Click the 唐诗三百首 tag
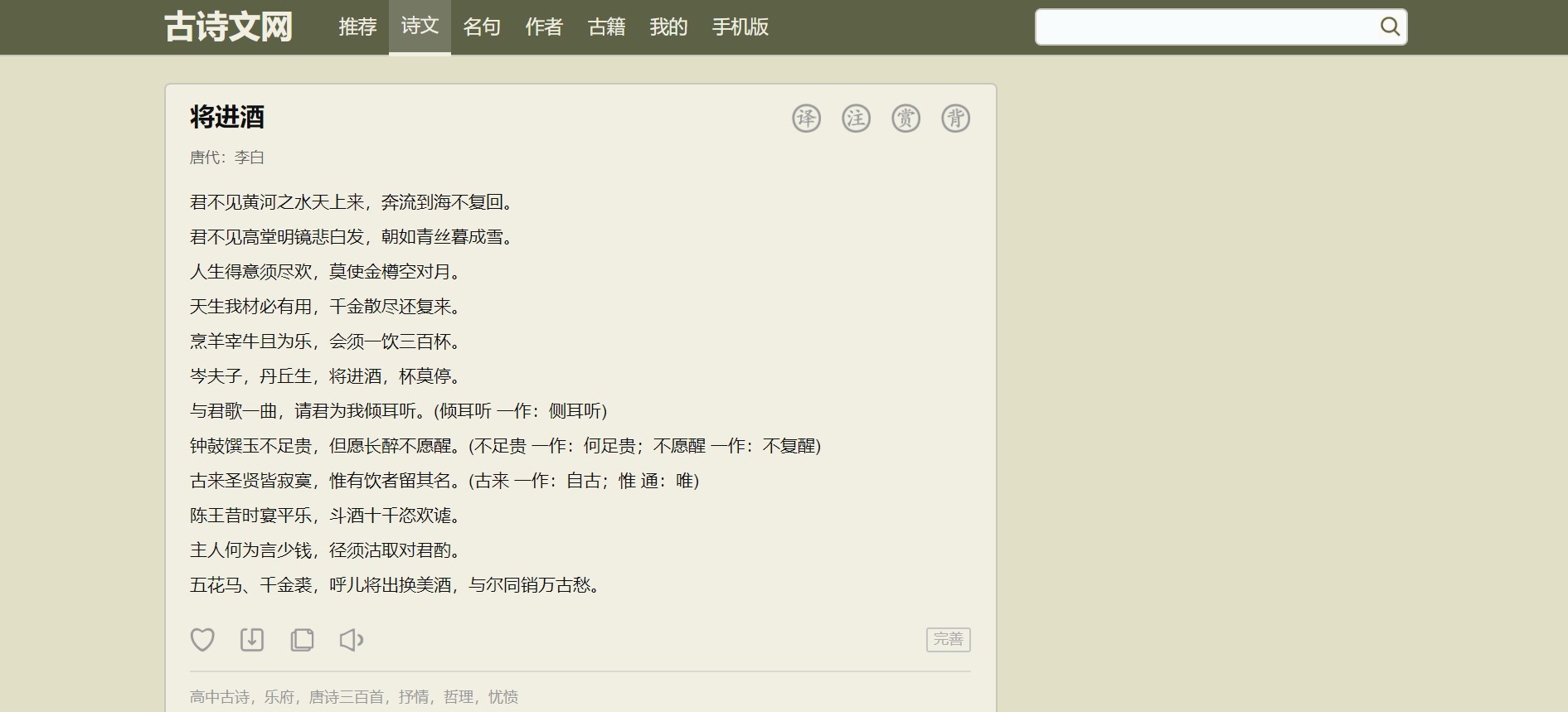 (x=347, y=697)
